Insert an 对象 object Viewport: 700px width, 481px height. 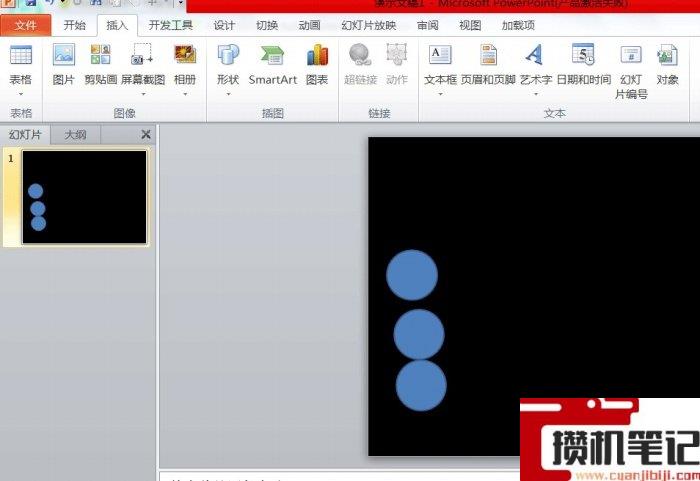[x=667, y=64]
